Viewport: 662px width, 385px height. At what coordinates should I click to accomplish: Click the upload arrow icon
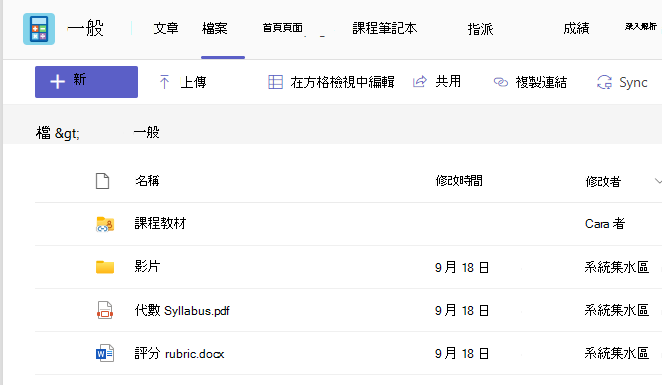pos(164,82)
